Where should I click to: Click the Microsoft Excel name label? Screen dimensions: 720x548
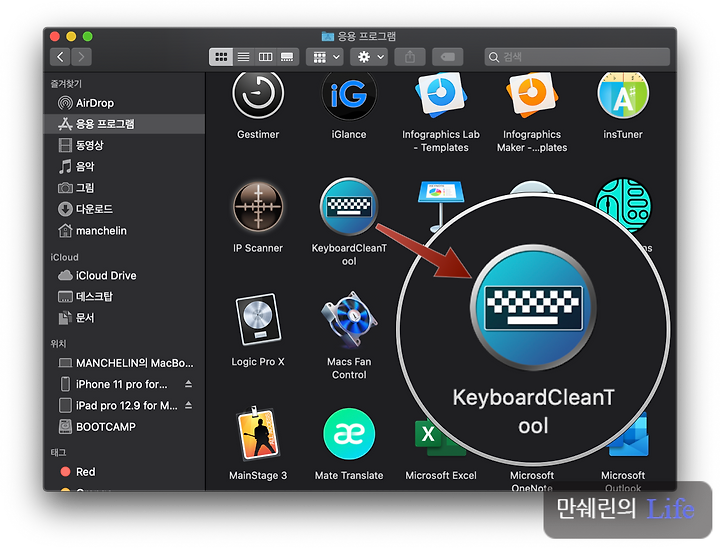click(x=441, y=475)
